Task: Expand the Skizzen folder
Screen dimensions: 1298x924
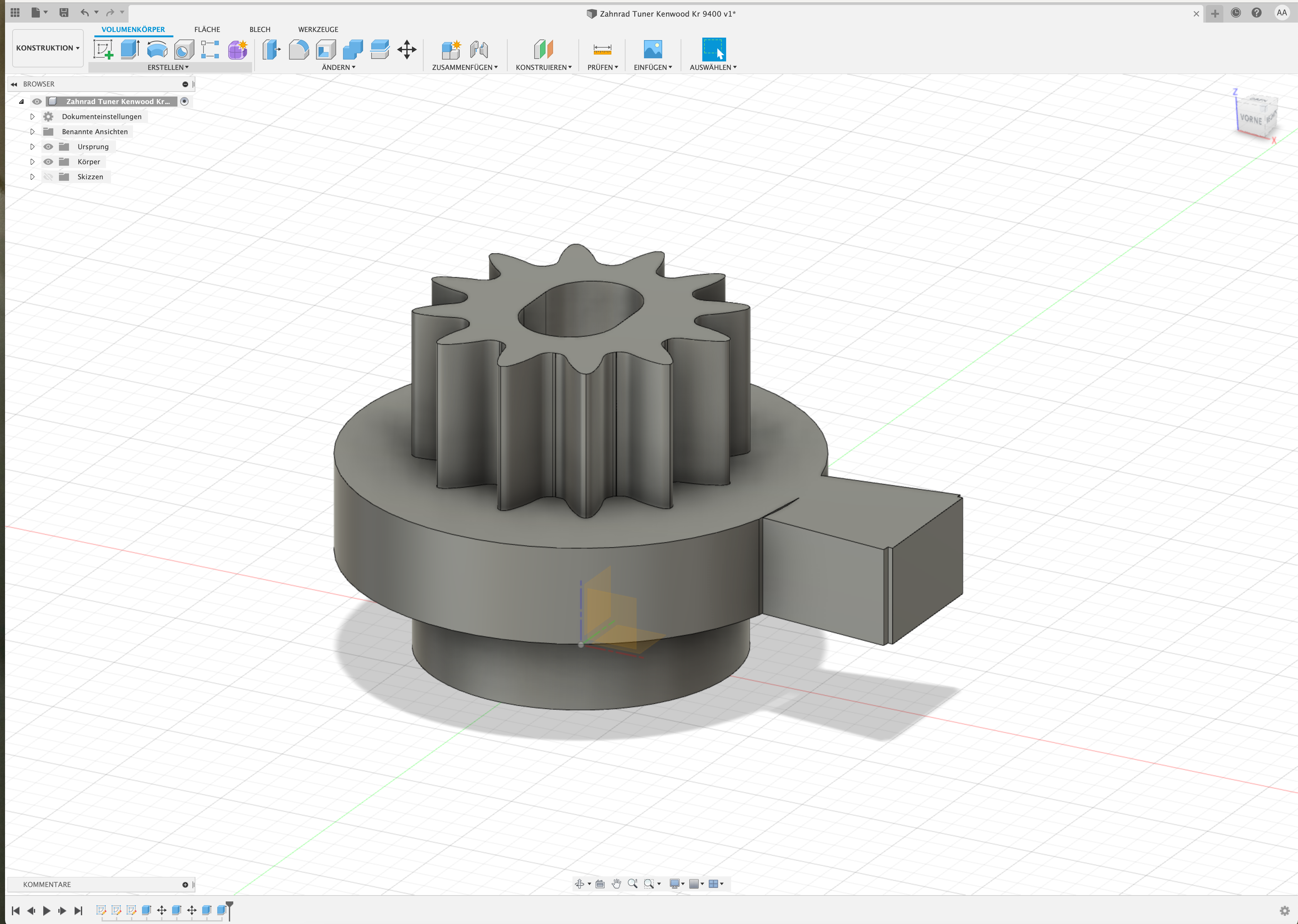Action: 32,176
